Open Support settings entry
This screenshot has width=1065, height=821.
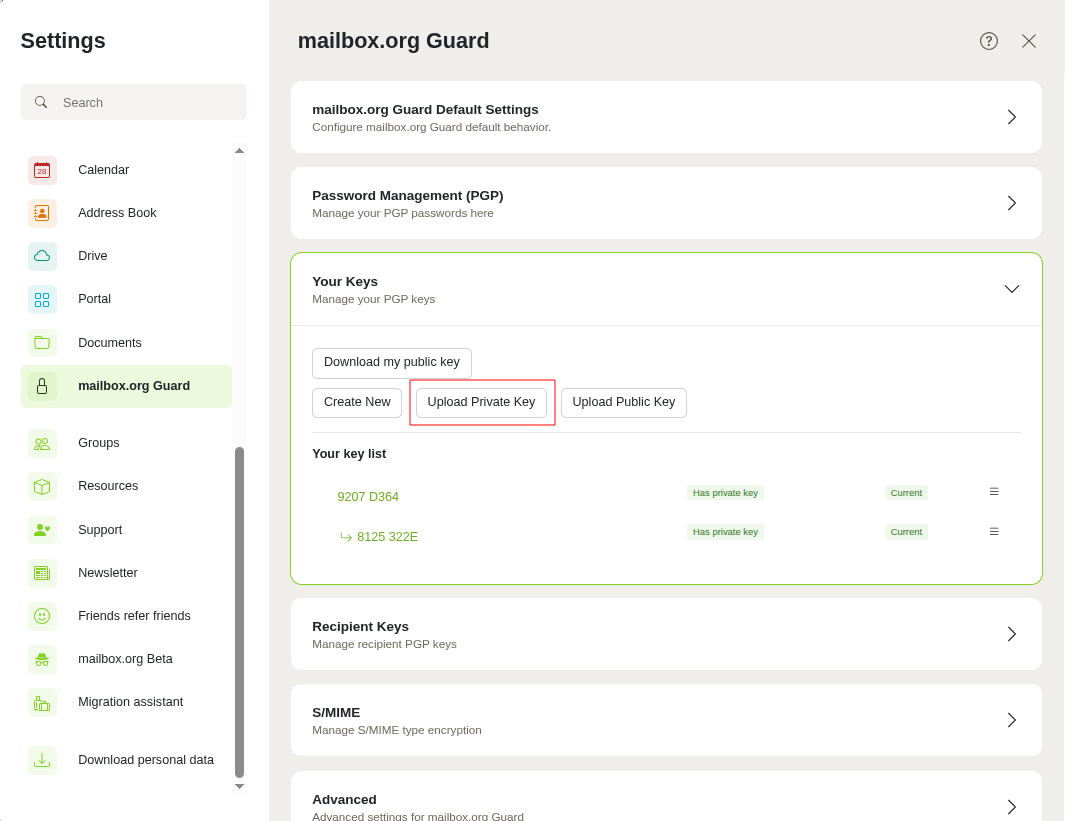point(126,530)
